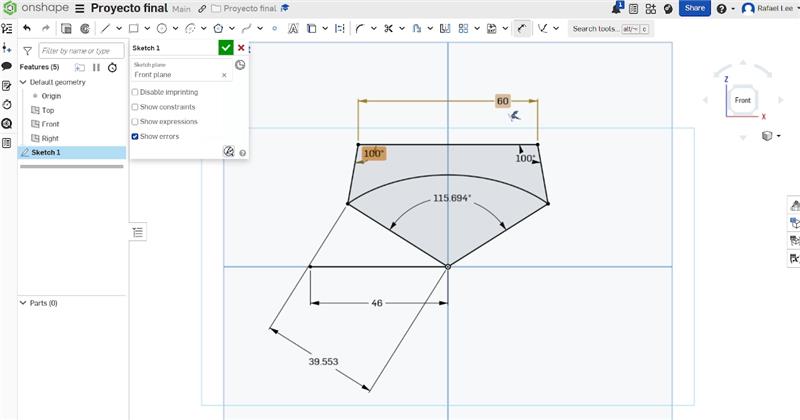Activate the Trim tool scissors icon
Image resolution: width=800 pixels, height=420 pixels.
pyautogui.click(x=388, y=29)
